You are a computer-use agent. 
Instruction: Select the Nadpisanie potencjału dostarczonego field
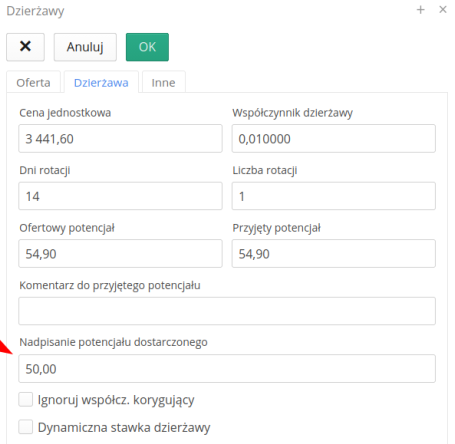pyautogui.click(x=227, y=369)
